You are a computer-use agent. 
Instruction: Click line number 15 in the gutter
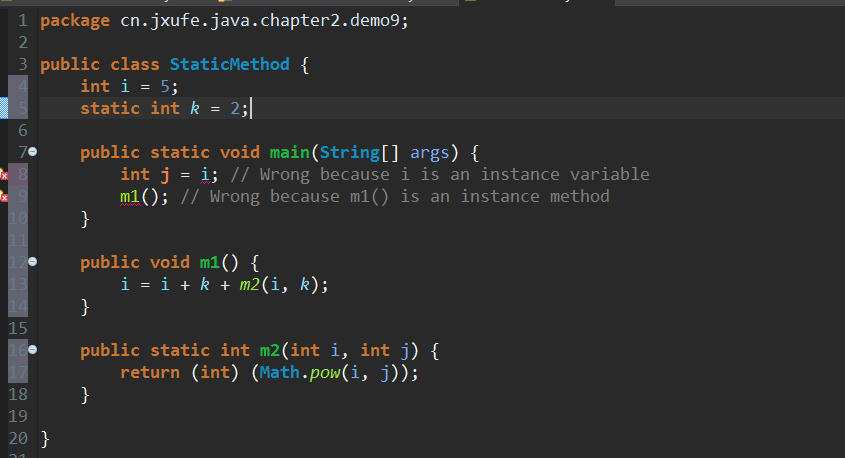click(18, 328)
